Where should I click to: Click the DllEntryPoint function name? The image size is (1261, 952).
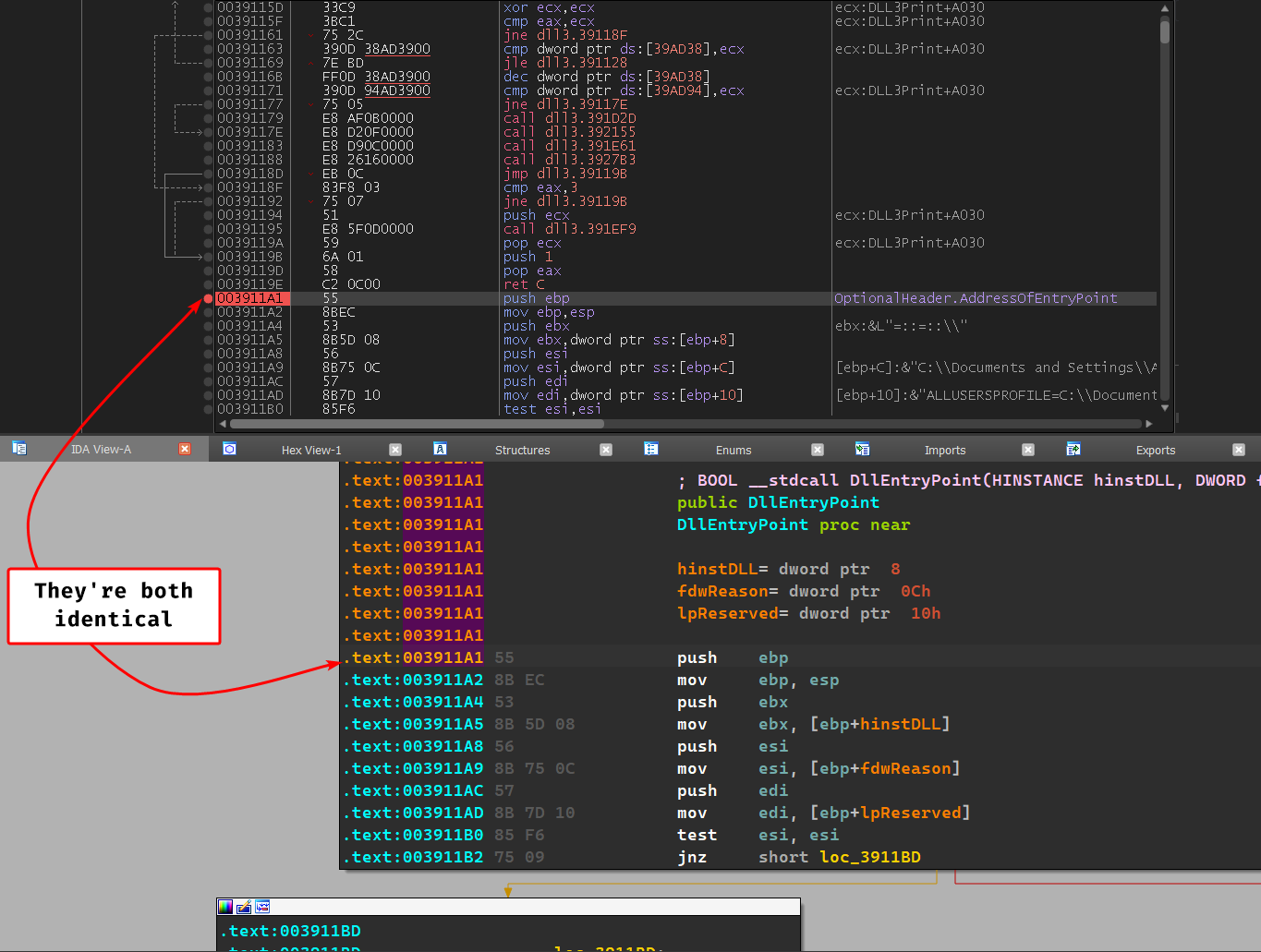(813, 502)
